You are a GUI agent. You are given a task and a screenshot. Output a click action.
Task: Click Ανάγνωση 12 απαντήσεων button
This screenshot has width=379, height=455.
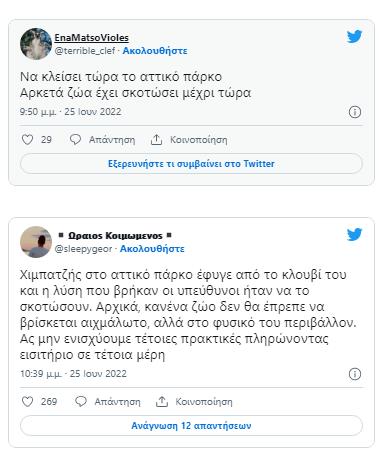(x=191, y=426)
